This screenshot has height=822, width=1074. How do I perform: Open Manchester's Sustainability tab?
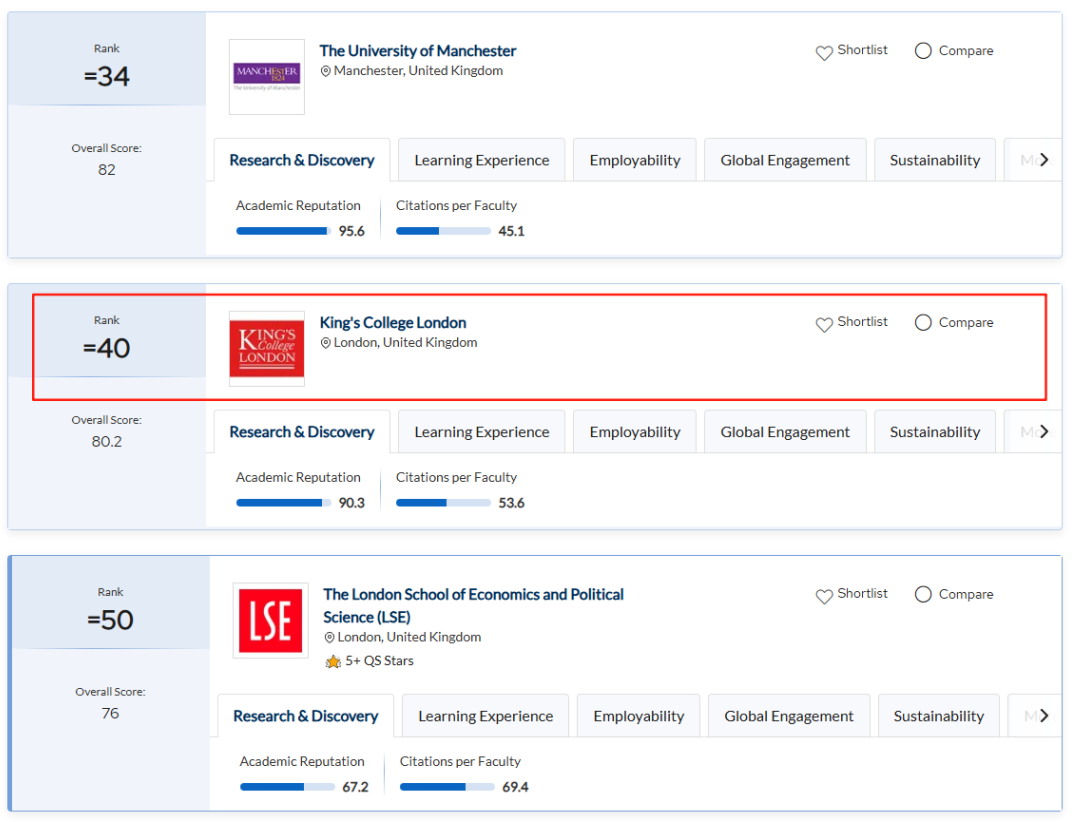pos(935,160)
